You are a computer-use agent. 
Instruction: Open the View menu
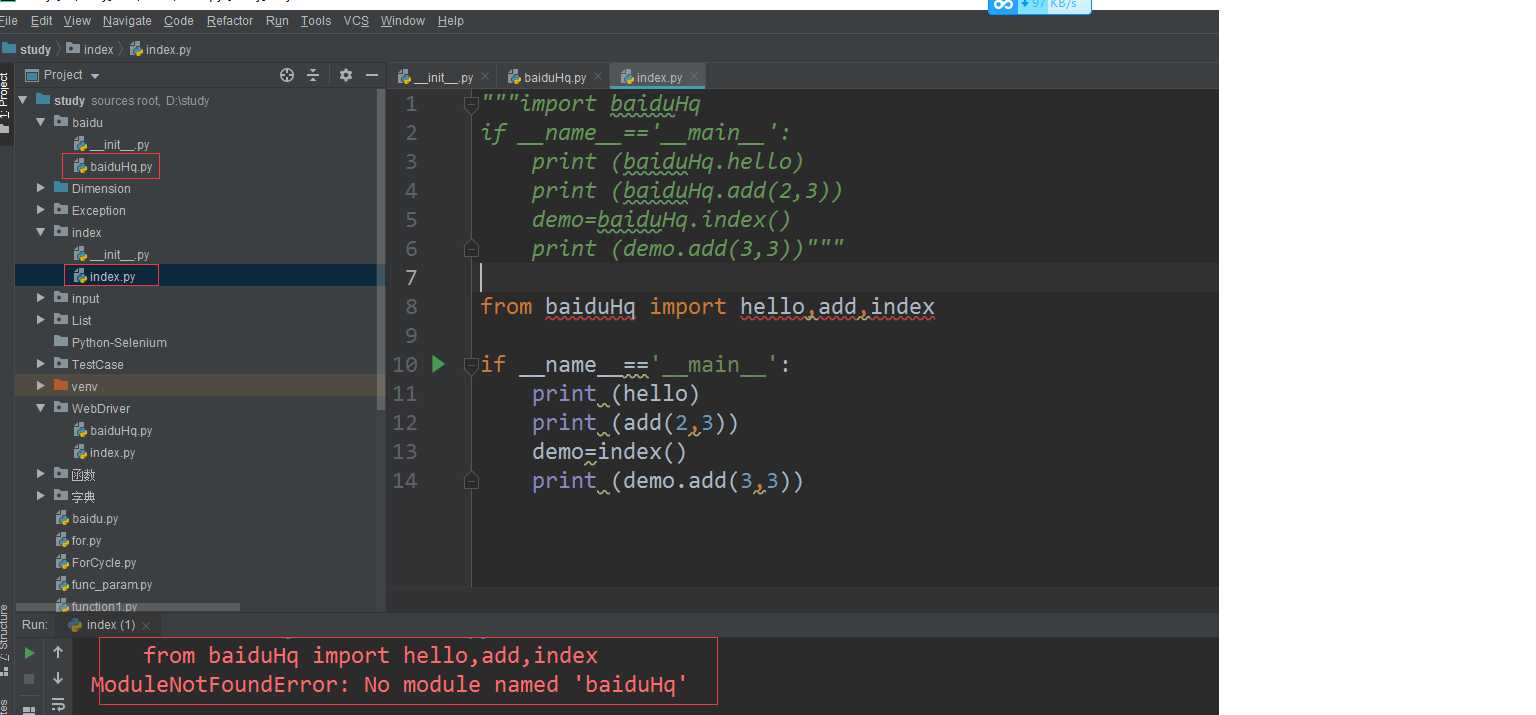(77, 20)
